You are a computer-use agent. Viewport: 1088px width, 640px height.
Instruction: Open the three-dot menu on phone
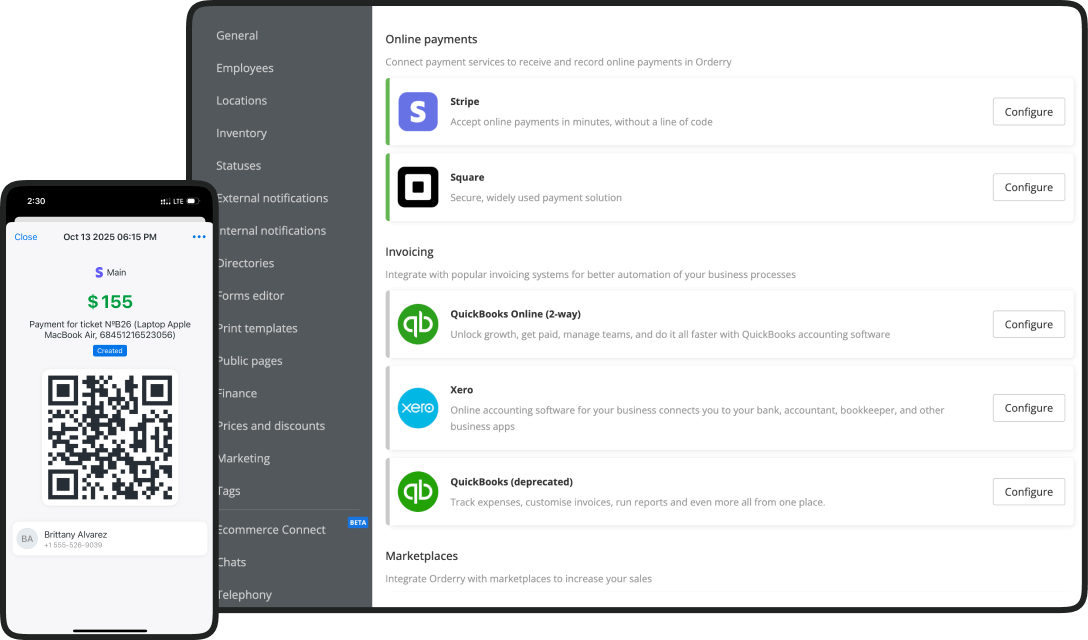pos(199,237)
